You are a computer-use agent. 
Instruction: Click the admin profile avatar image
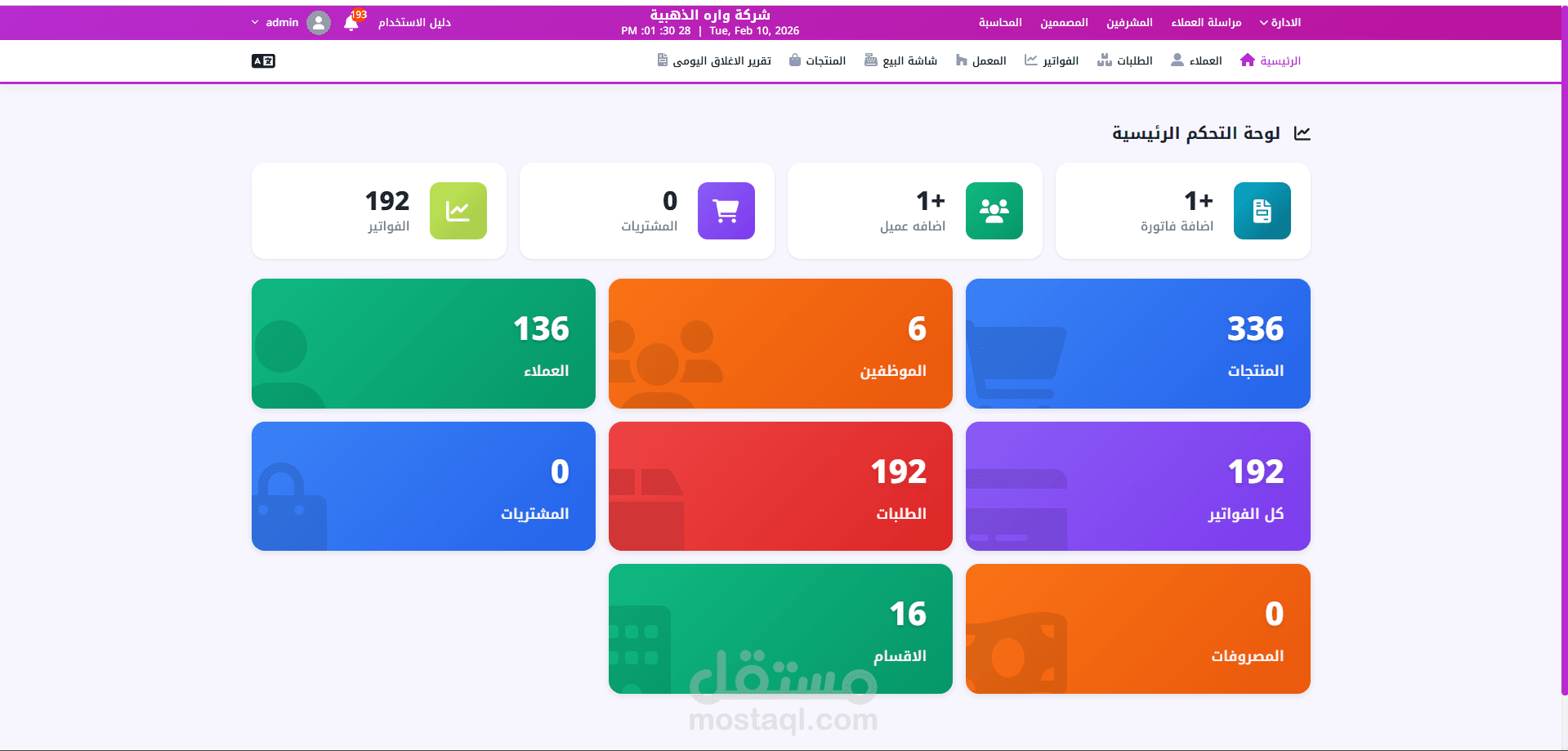pos(319,22)
